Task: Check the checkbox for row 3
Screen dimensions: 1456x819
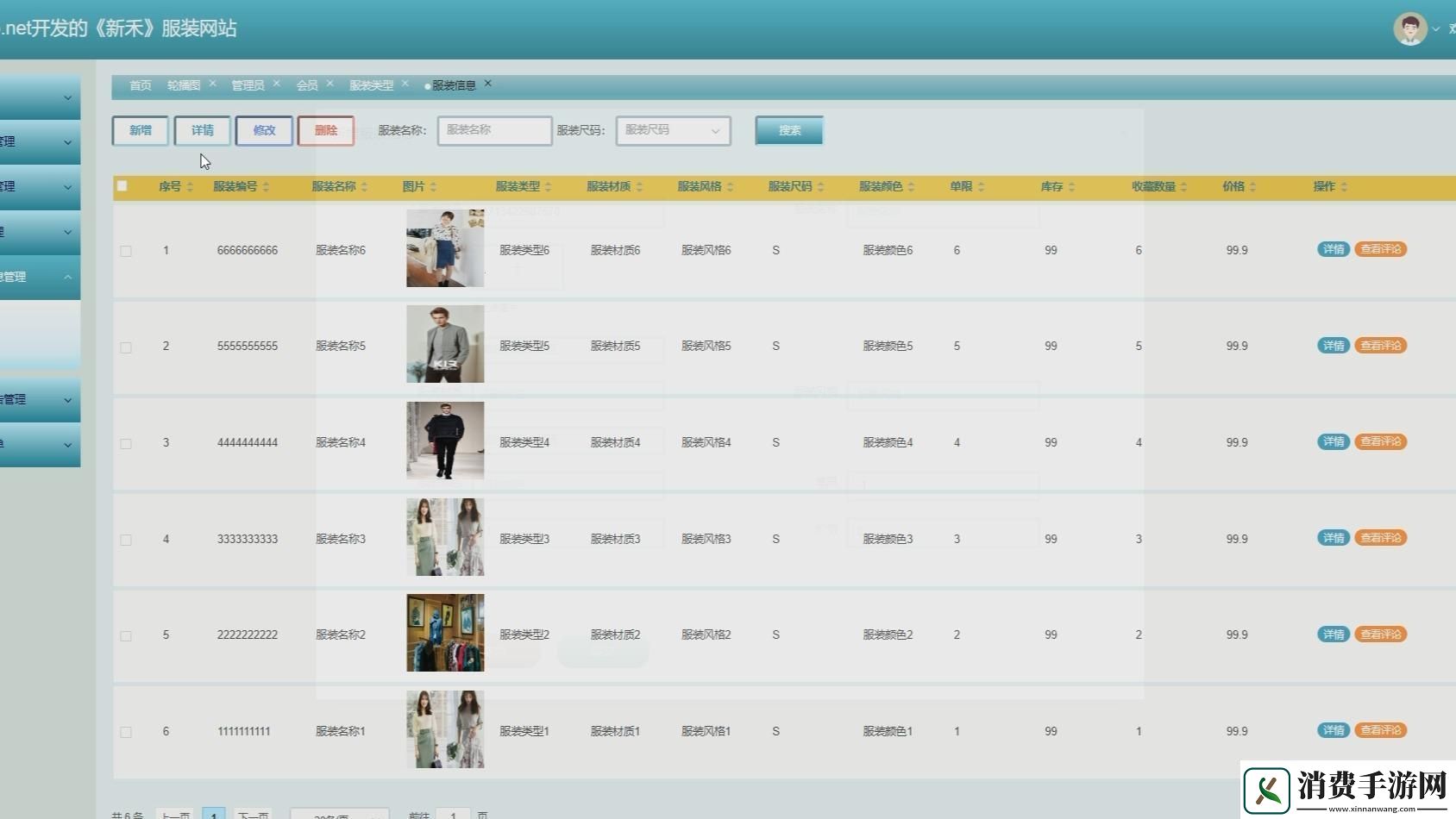Action: (x=126, y=443)
